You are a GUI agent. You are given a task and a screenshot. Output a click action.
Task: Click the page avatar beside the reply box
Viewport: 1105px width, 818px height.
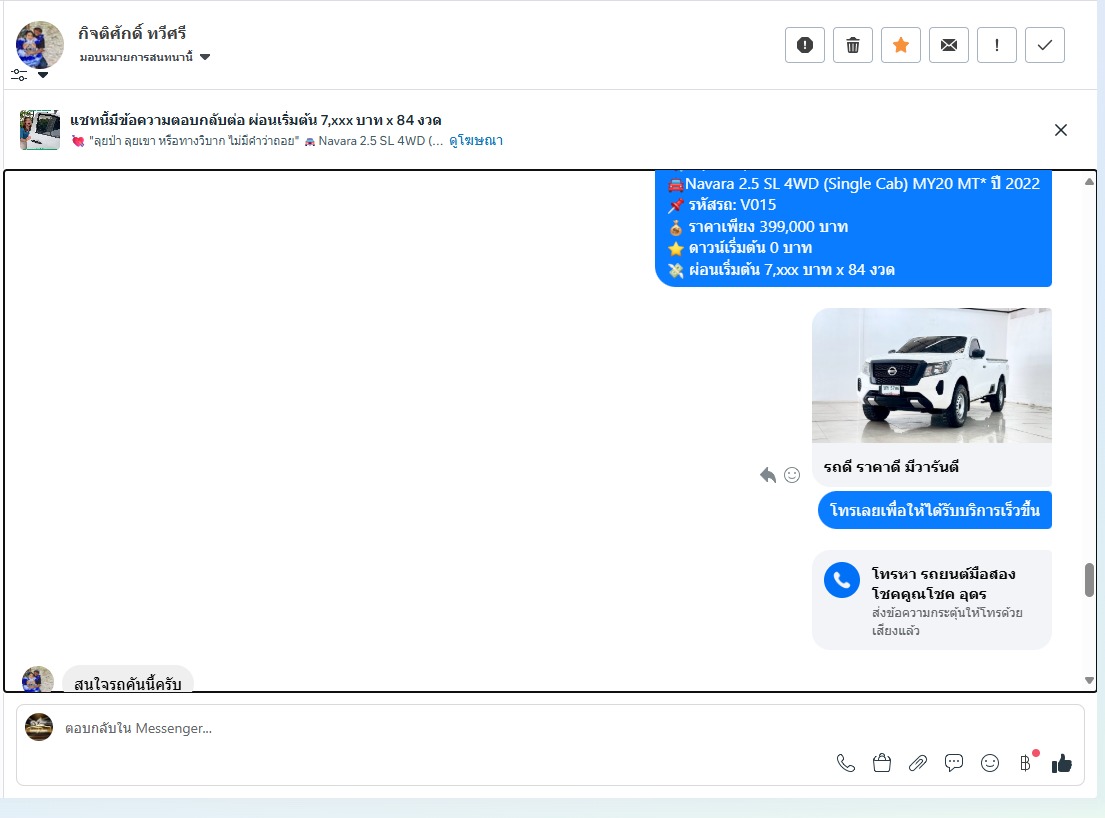click(39, 727)
